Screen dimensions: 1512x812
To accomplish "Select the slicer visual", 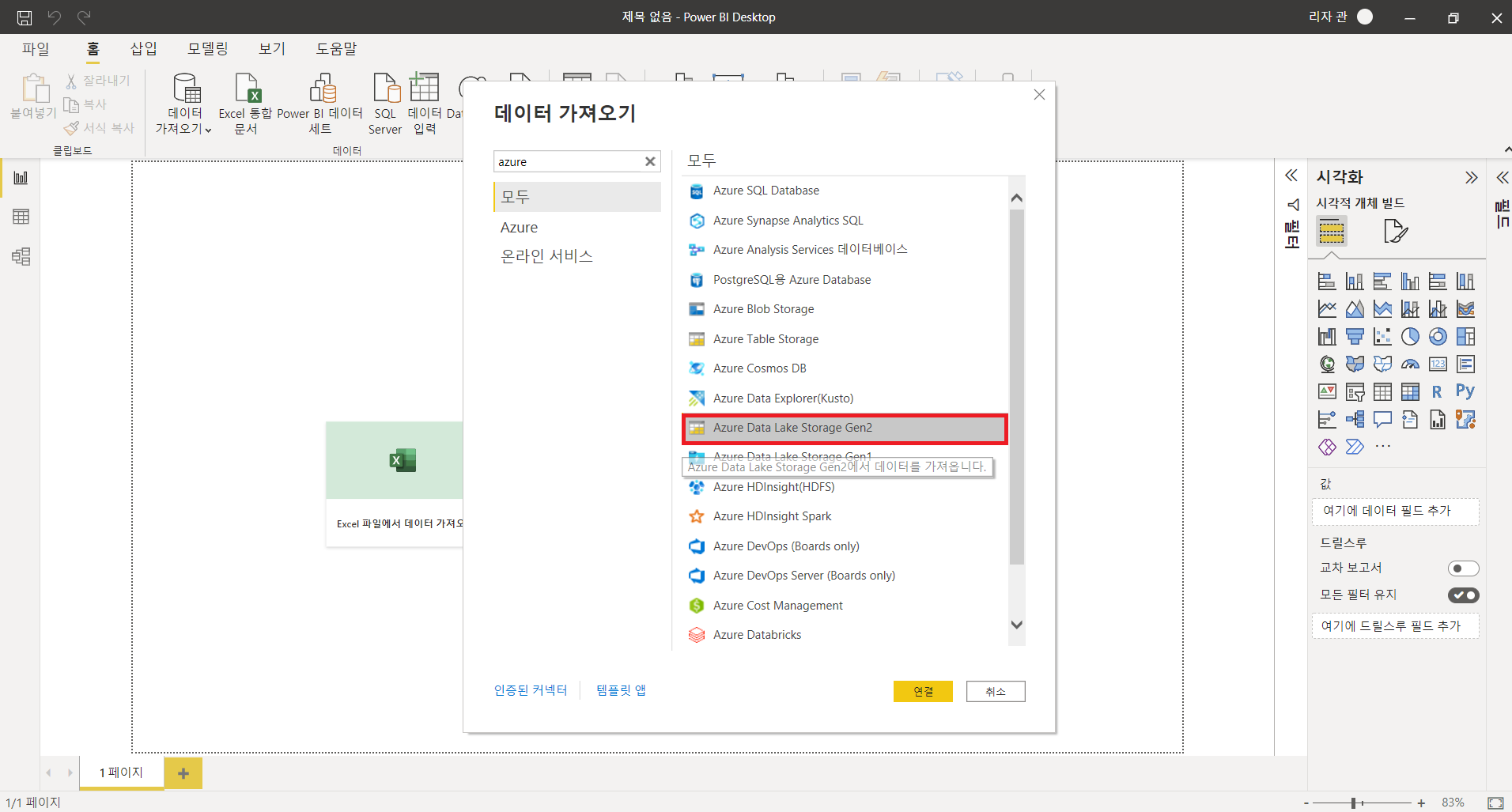I will click(x=1355, y=391).
